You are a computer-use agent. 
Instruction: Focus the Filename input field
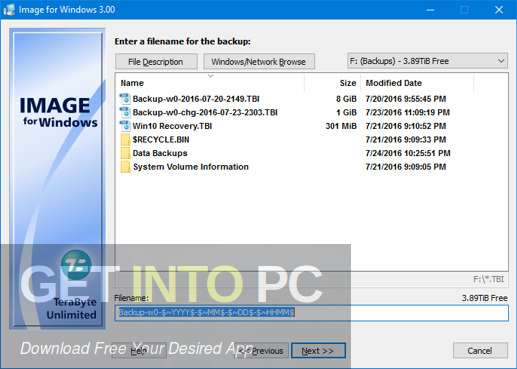(x=312, y=313)
